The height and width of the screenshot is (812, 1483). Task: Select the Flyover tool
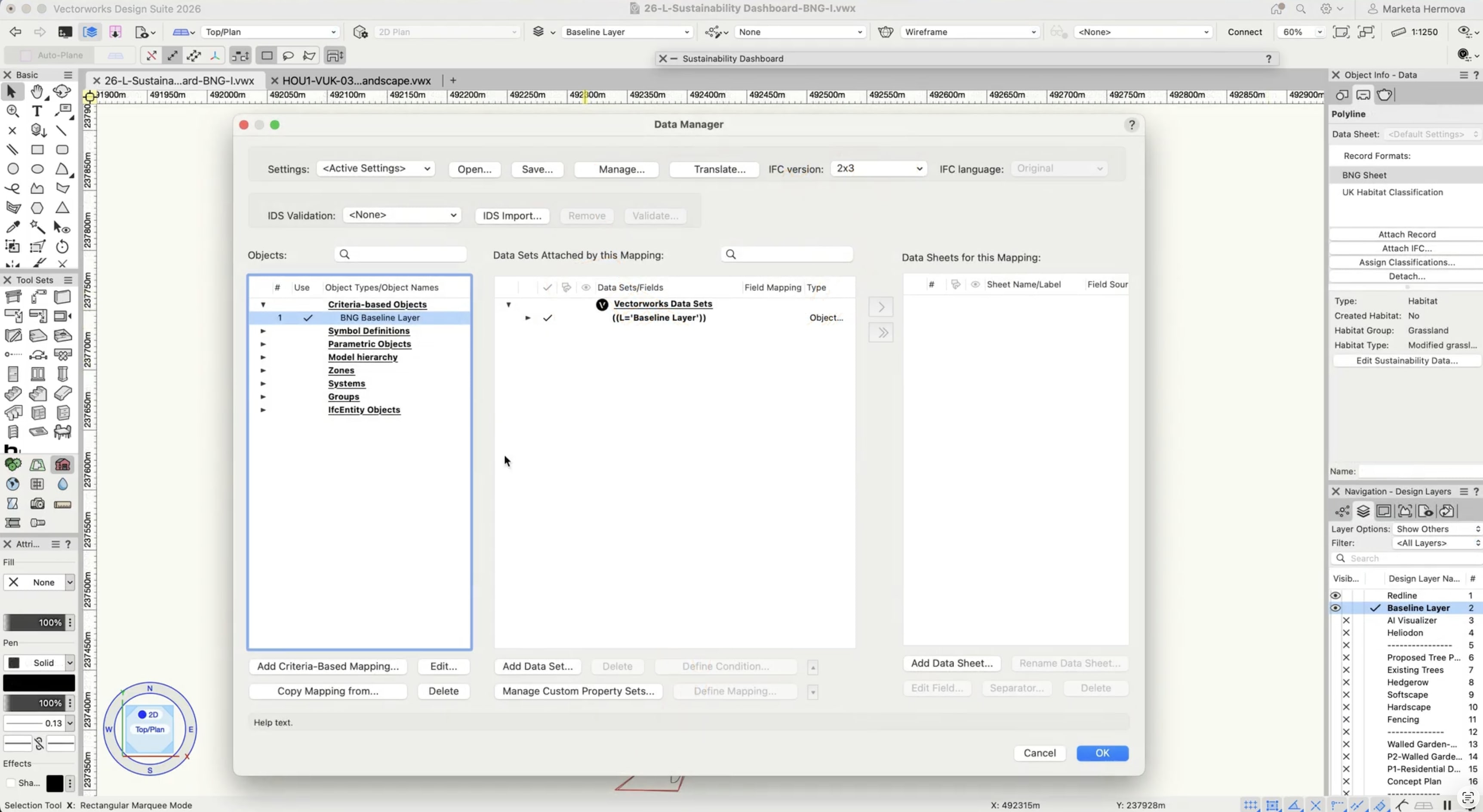coord(62,92)
